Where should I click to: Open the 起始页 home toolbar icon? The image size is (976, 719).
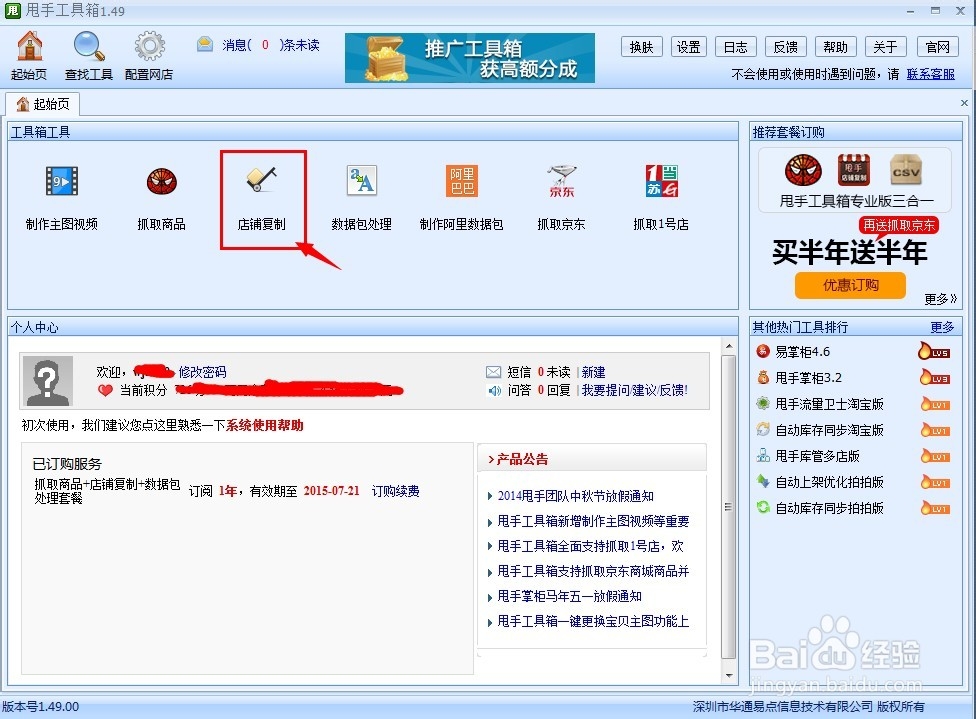29,47
